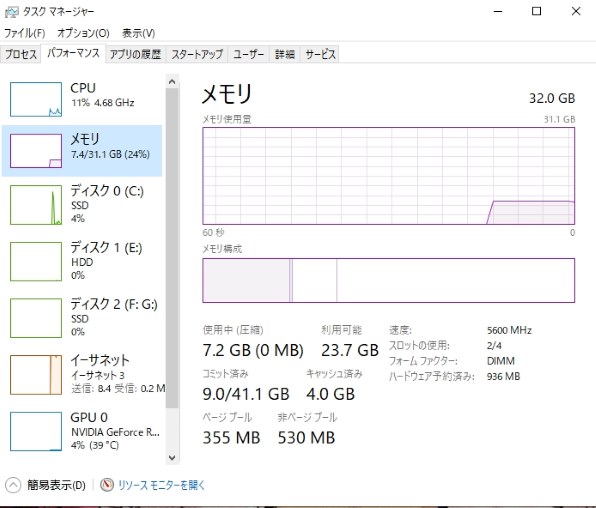Select the CPU usage graph thumbnail
596x508 pixels.
coord(36,99)
